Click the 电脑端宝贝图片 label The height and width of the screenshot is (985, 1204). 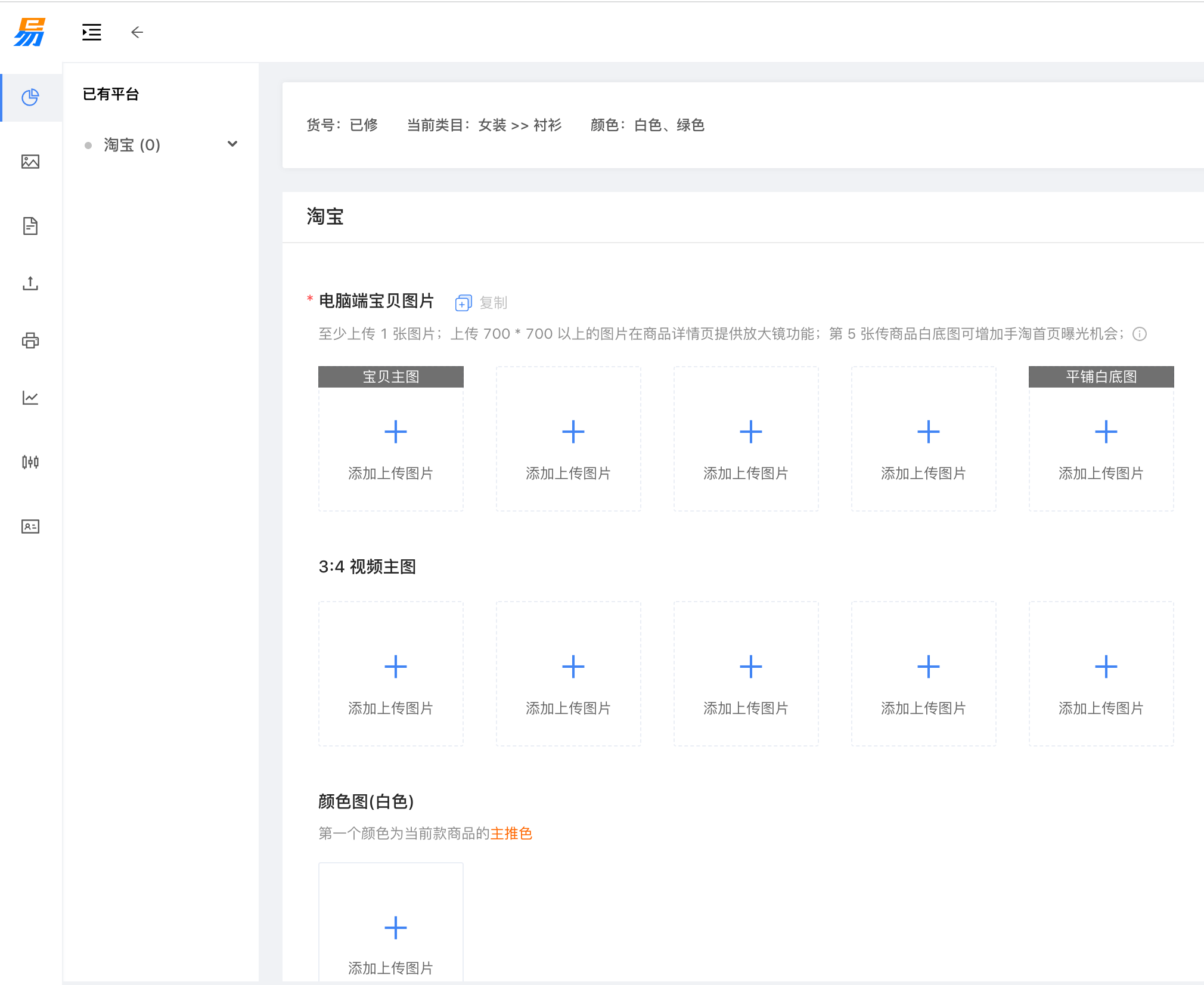pos(377,301)
